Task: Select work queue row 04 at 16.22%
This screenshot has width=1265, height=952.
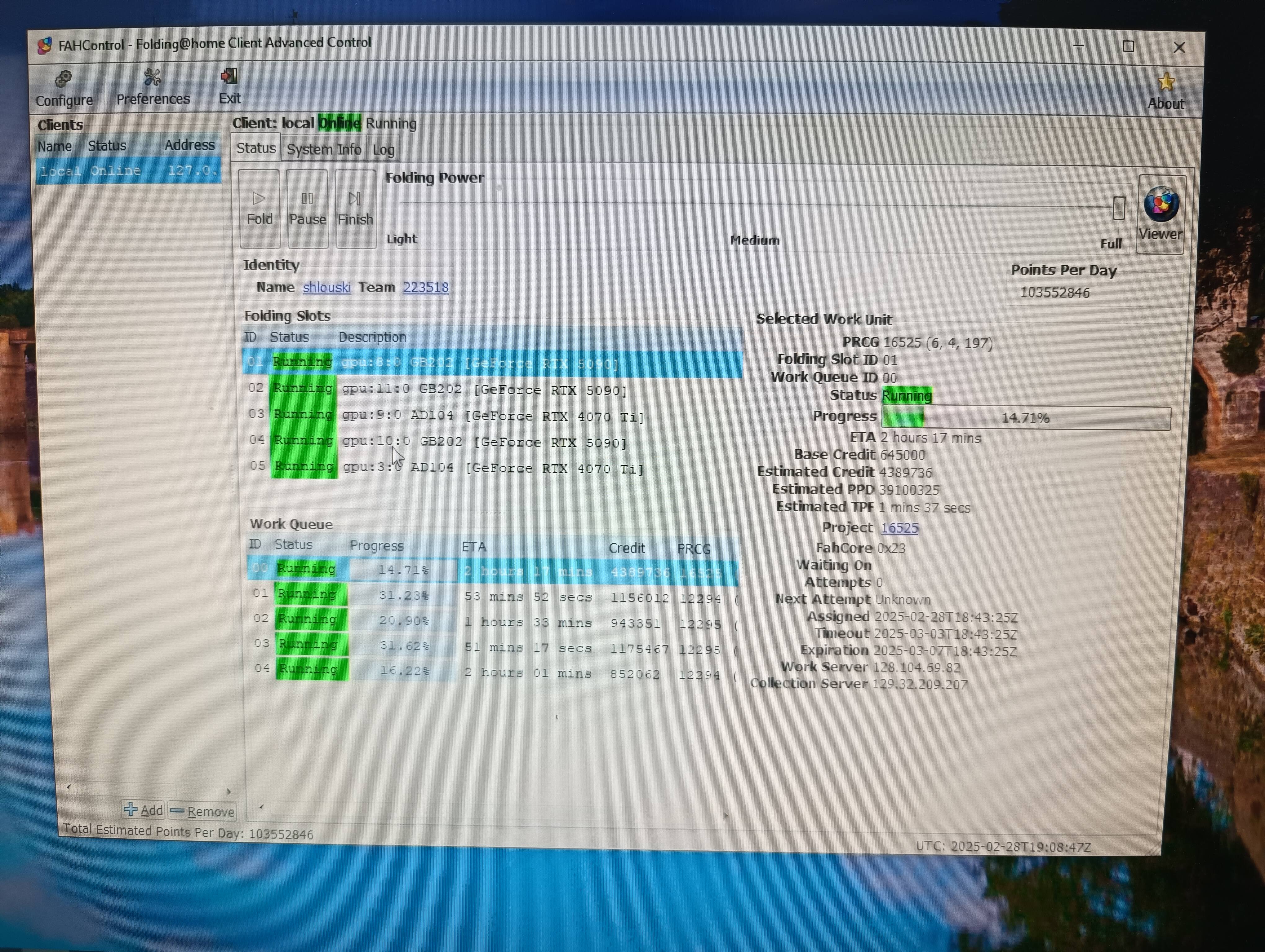Action: click(493, 672)
